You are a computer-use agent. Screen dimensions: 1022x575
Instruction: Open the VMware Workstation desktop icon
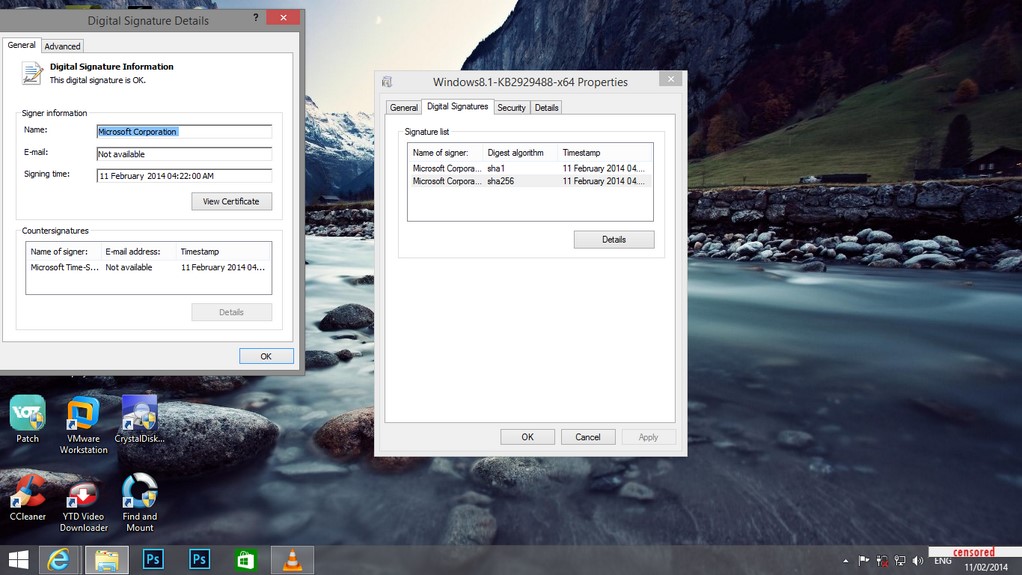(x=83, y=424)
